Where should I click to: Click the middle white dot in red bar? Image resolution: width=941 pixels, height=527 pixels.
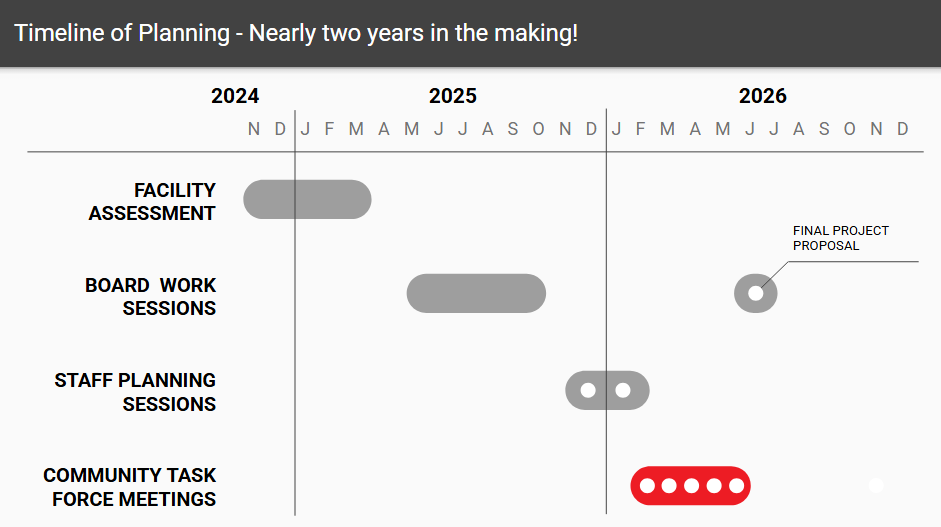tap(691, 486)
